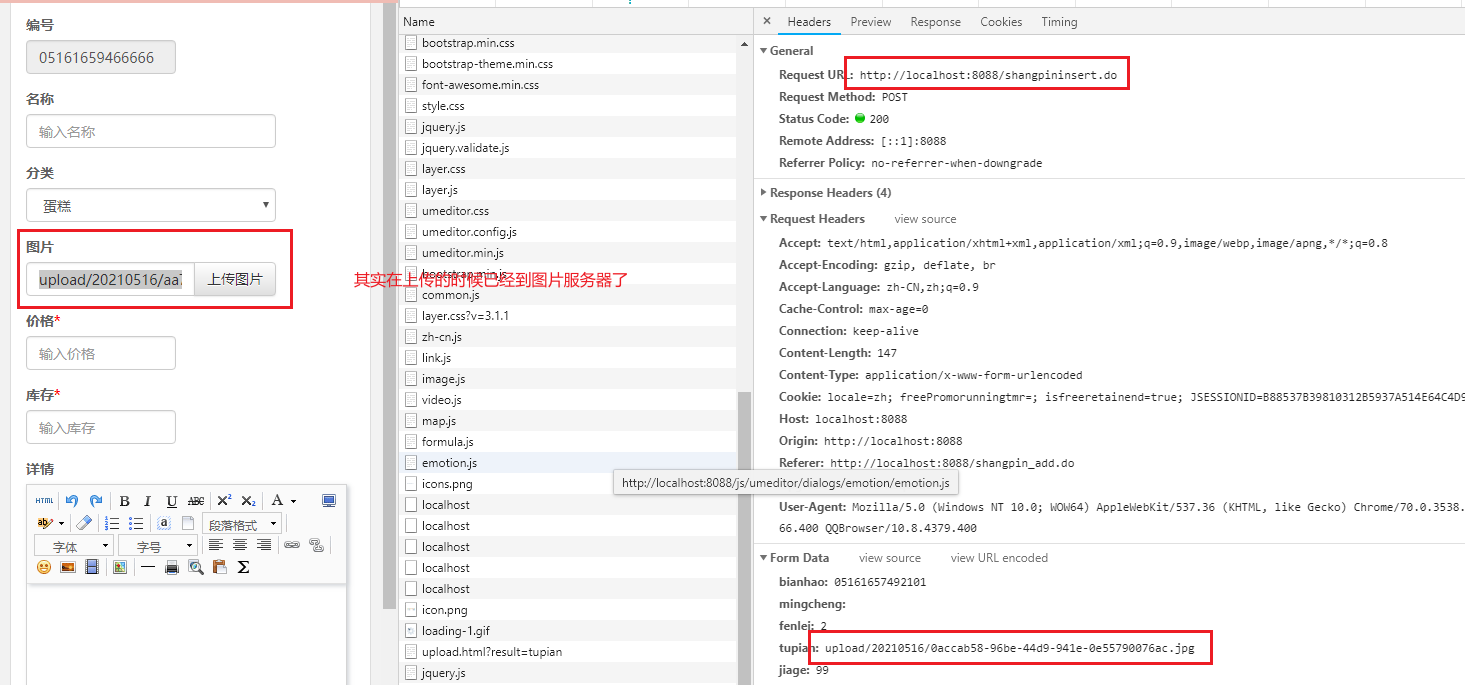Click view source beside Request Headers
Image resolution: width=1465 pixels, height=685 pixels.
(925, 219)
